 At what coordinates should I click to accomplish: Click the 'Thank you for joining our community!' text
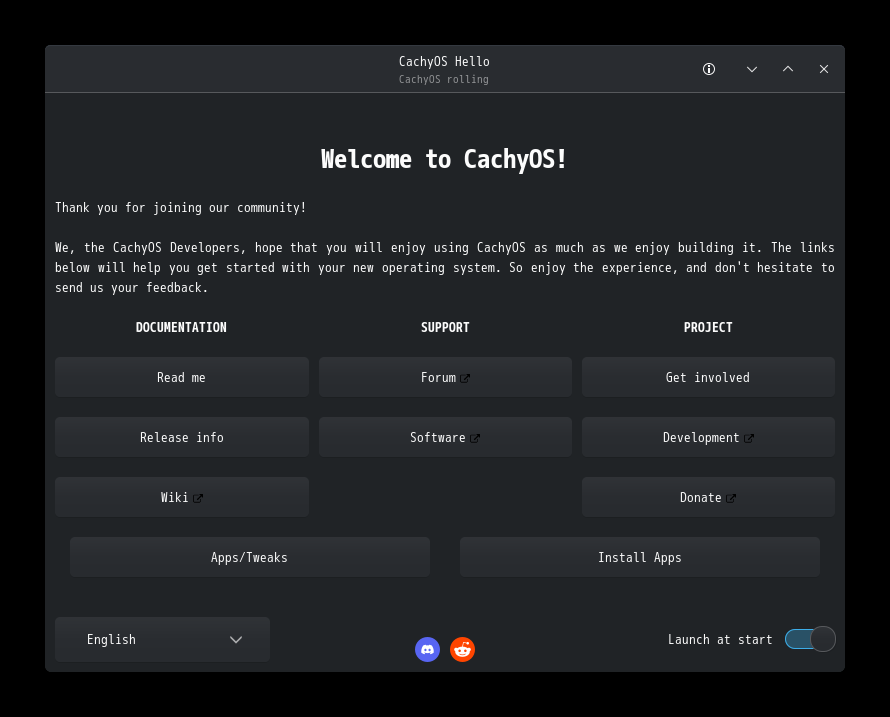pyautogui.click(x=180, y=208)
